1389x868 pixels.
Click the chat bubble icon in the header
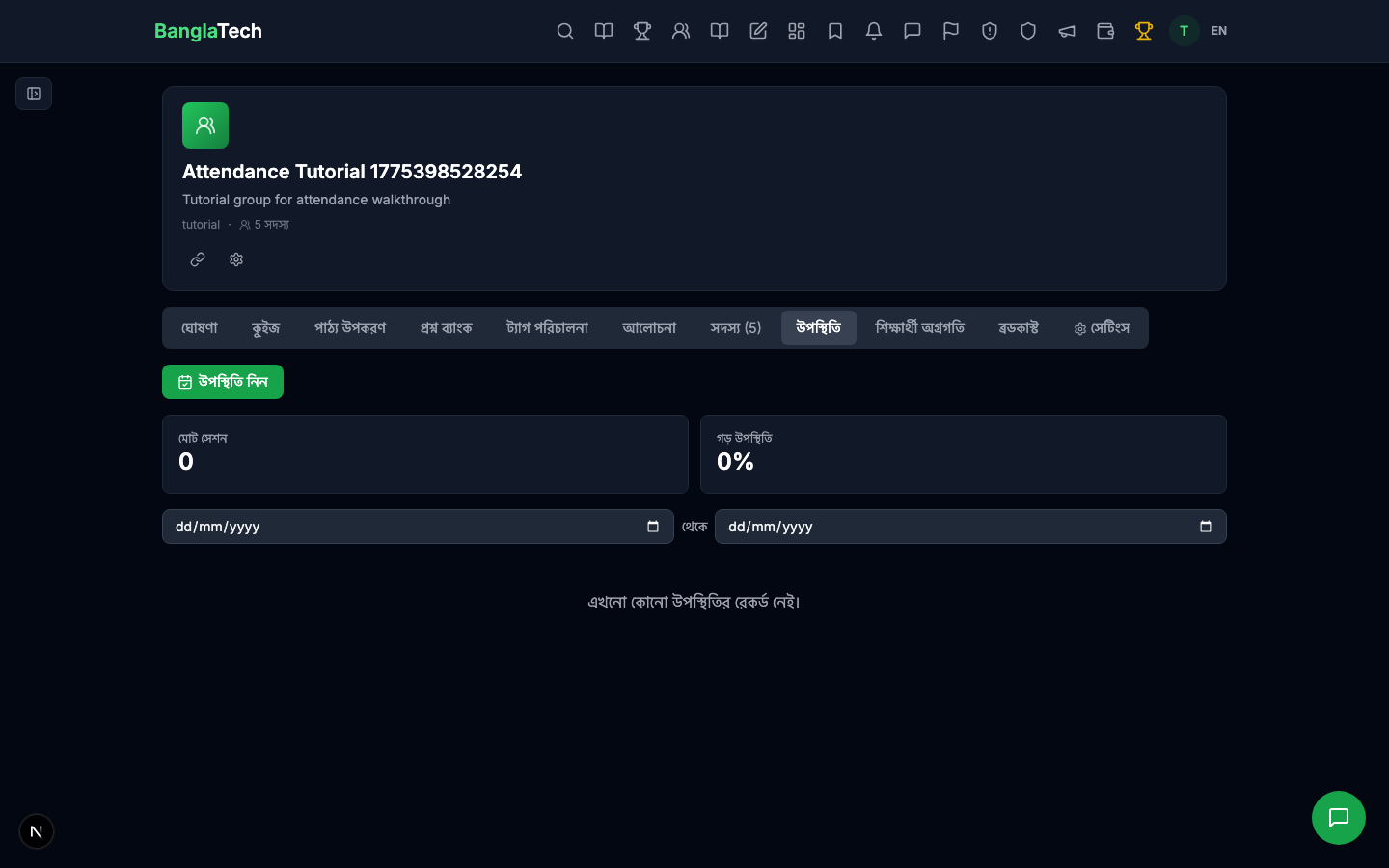[x=912, y=31]
